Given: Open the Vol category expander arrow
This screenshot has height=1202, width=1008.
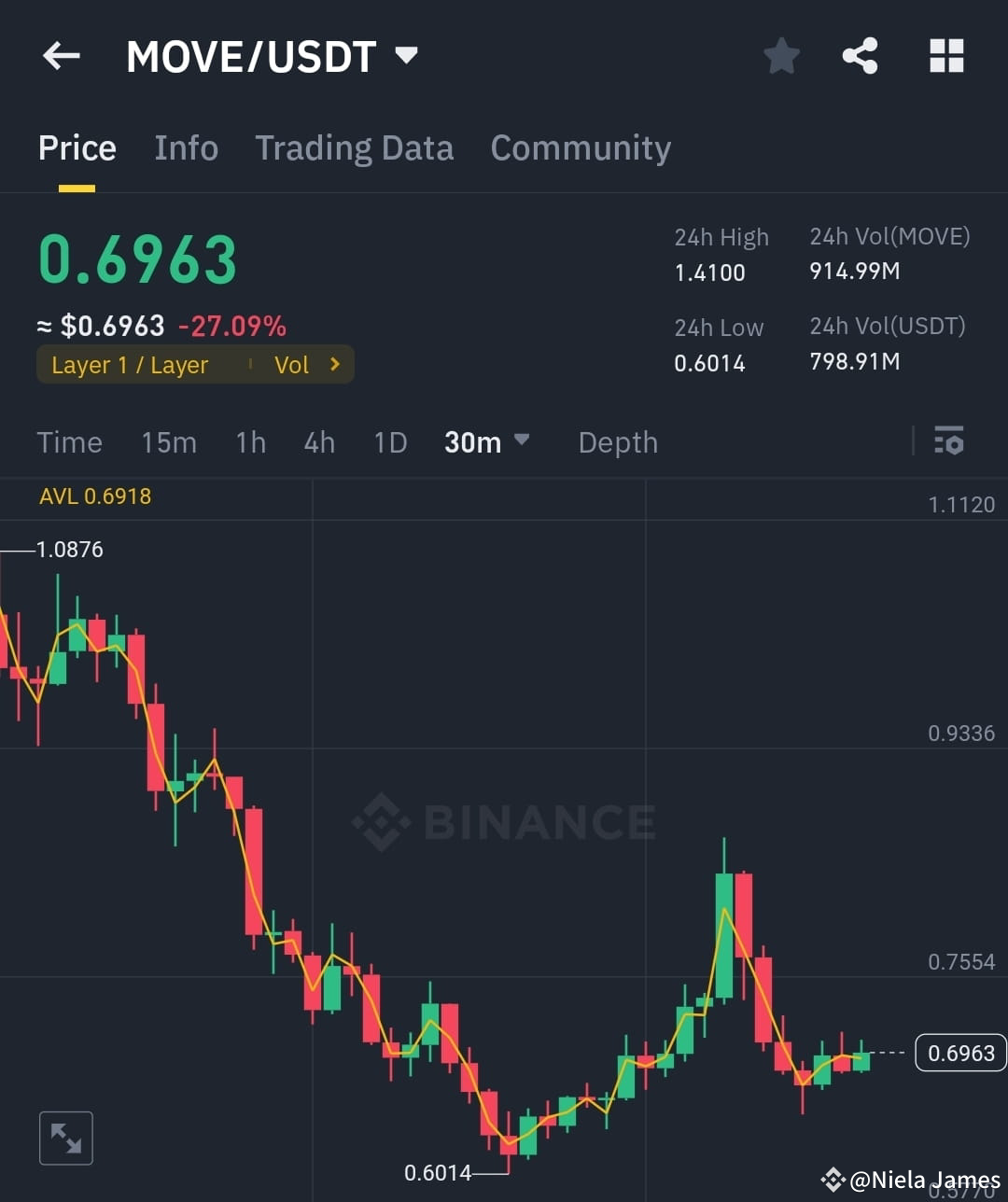Looking at the screenshot, I should 335,364.
